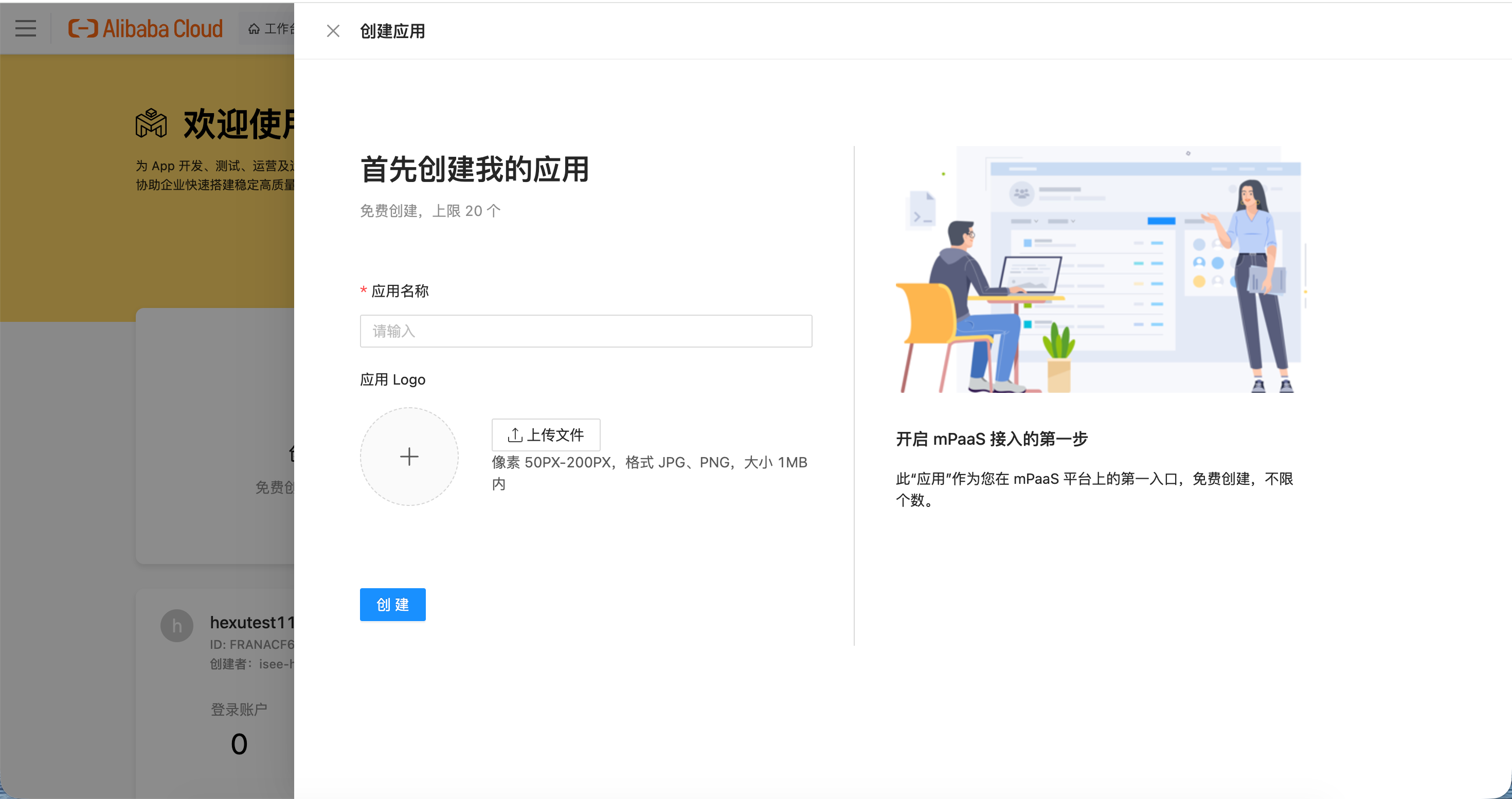
Task: Click the plus icon in the logo circle
Action: pos(409,457)
